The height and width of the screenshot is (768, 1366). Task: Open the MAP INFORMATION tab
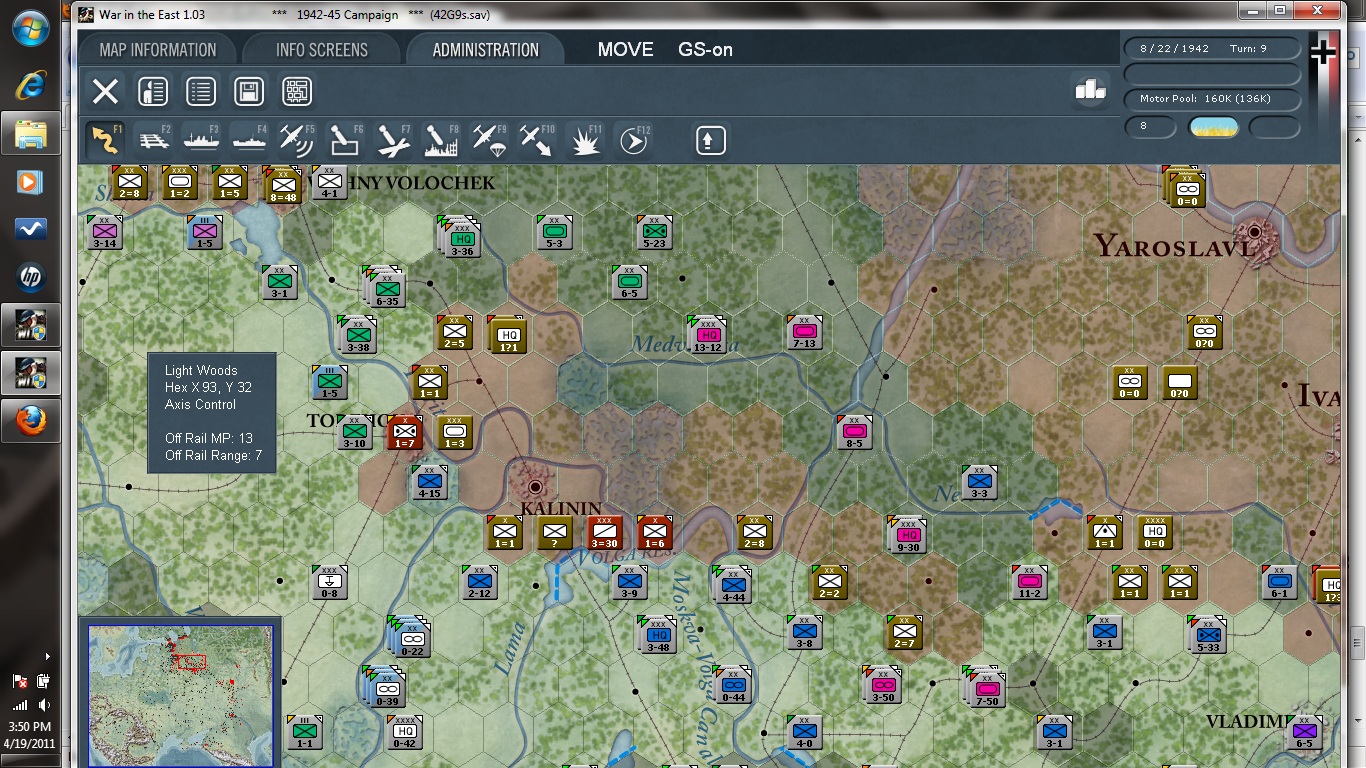pyautogui.click(x=158, y=50)
